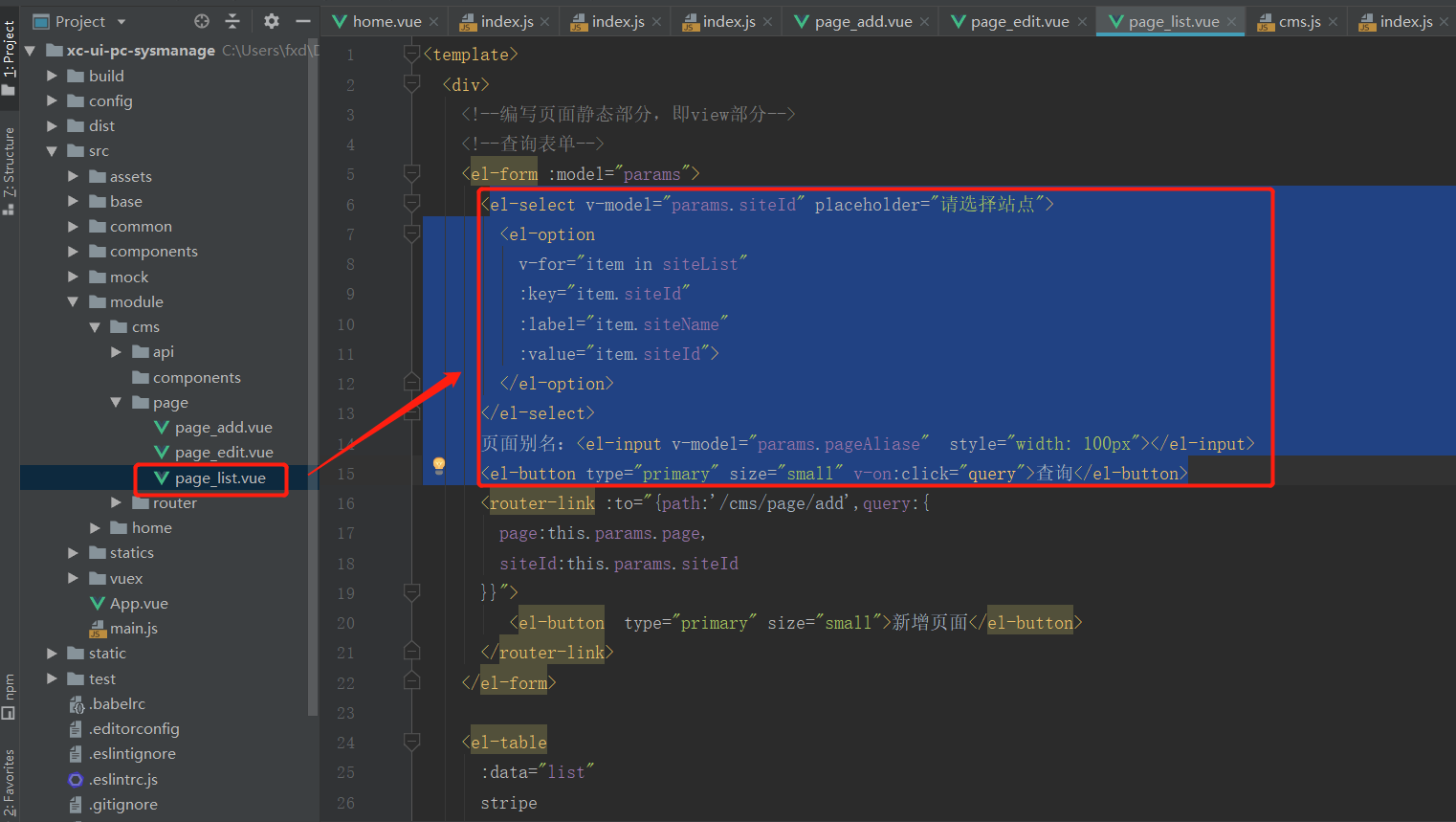Select the .babelrc file
This screenshot has width=1456, height=822.
tap(117, 703)
